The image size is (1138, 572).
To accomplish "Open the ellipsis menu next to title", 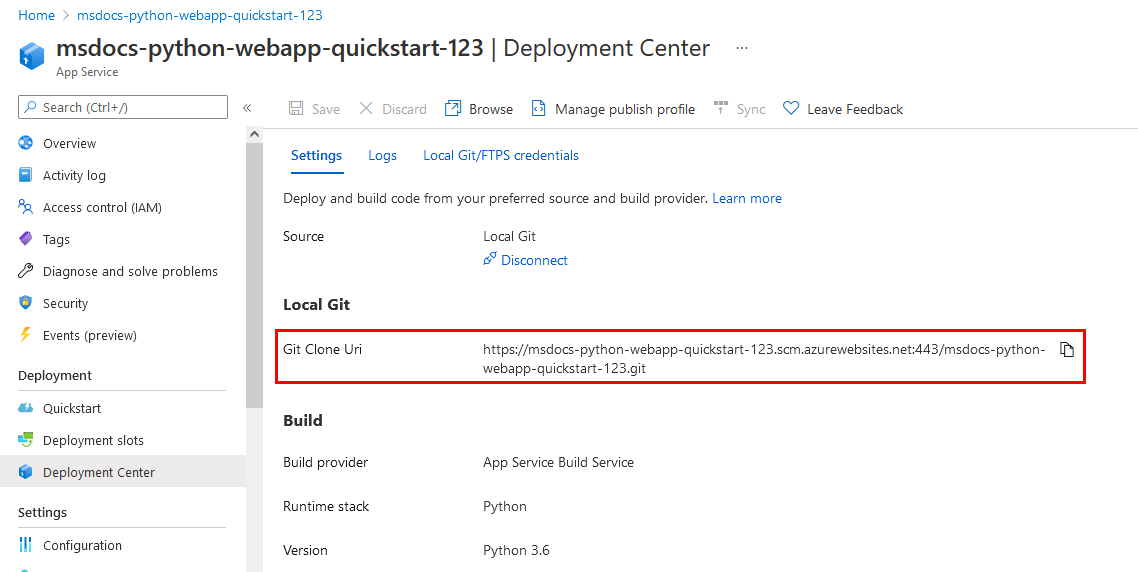I will pyautogui.click(x=741, y=48).
